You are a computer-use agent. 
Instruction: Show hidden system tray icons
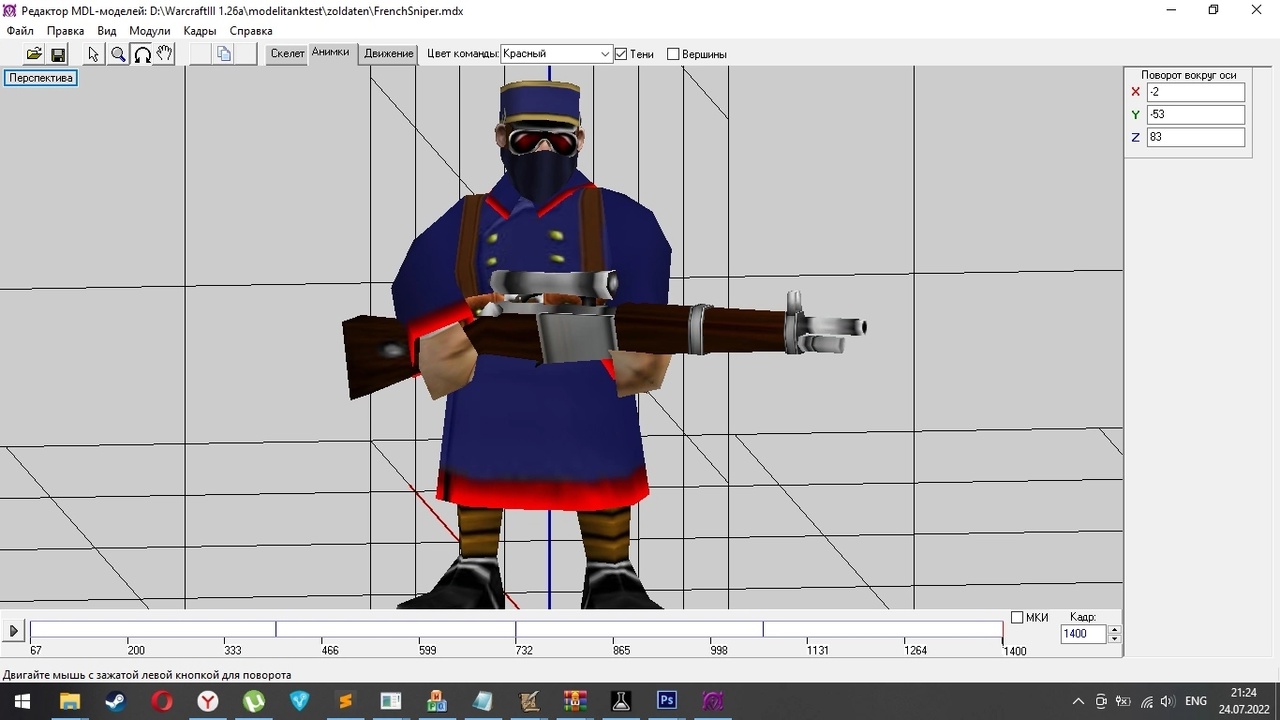pos(1078,701)
